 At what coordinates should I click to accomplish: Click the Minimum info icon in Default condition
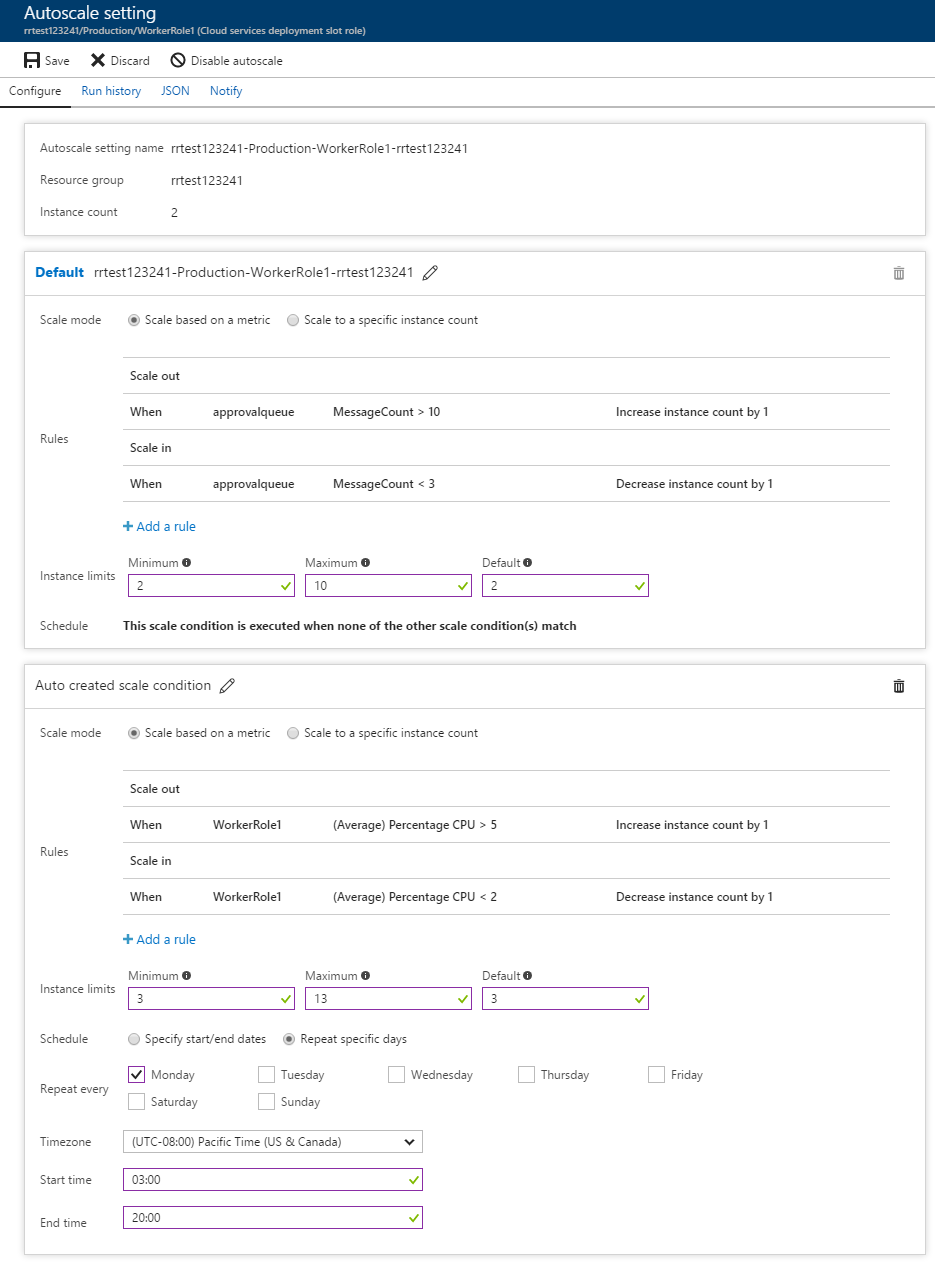click(187, 563)
